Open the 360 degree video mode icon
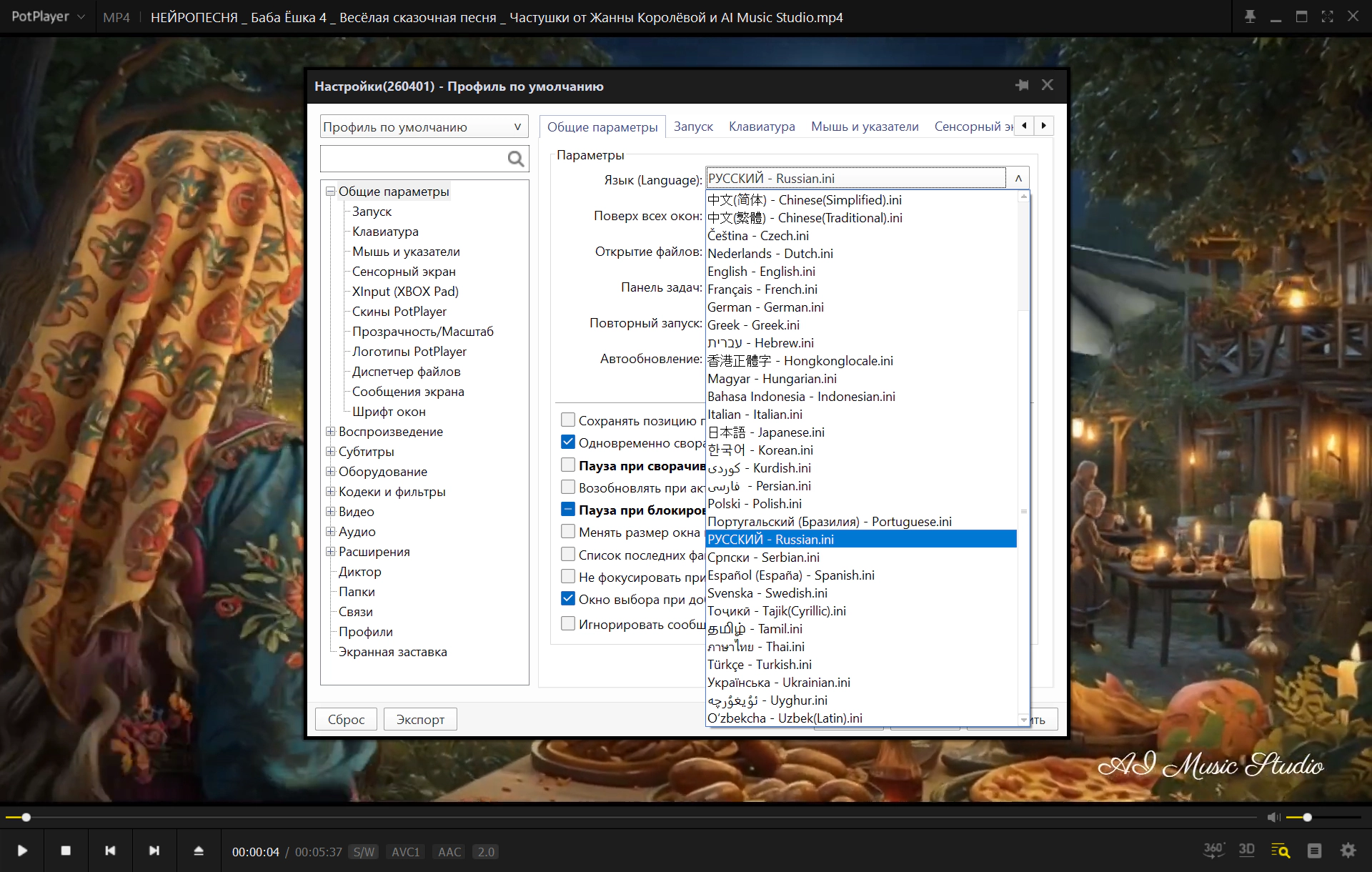The height and width of the screenshot is (872, 1372). 1213,850
